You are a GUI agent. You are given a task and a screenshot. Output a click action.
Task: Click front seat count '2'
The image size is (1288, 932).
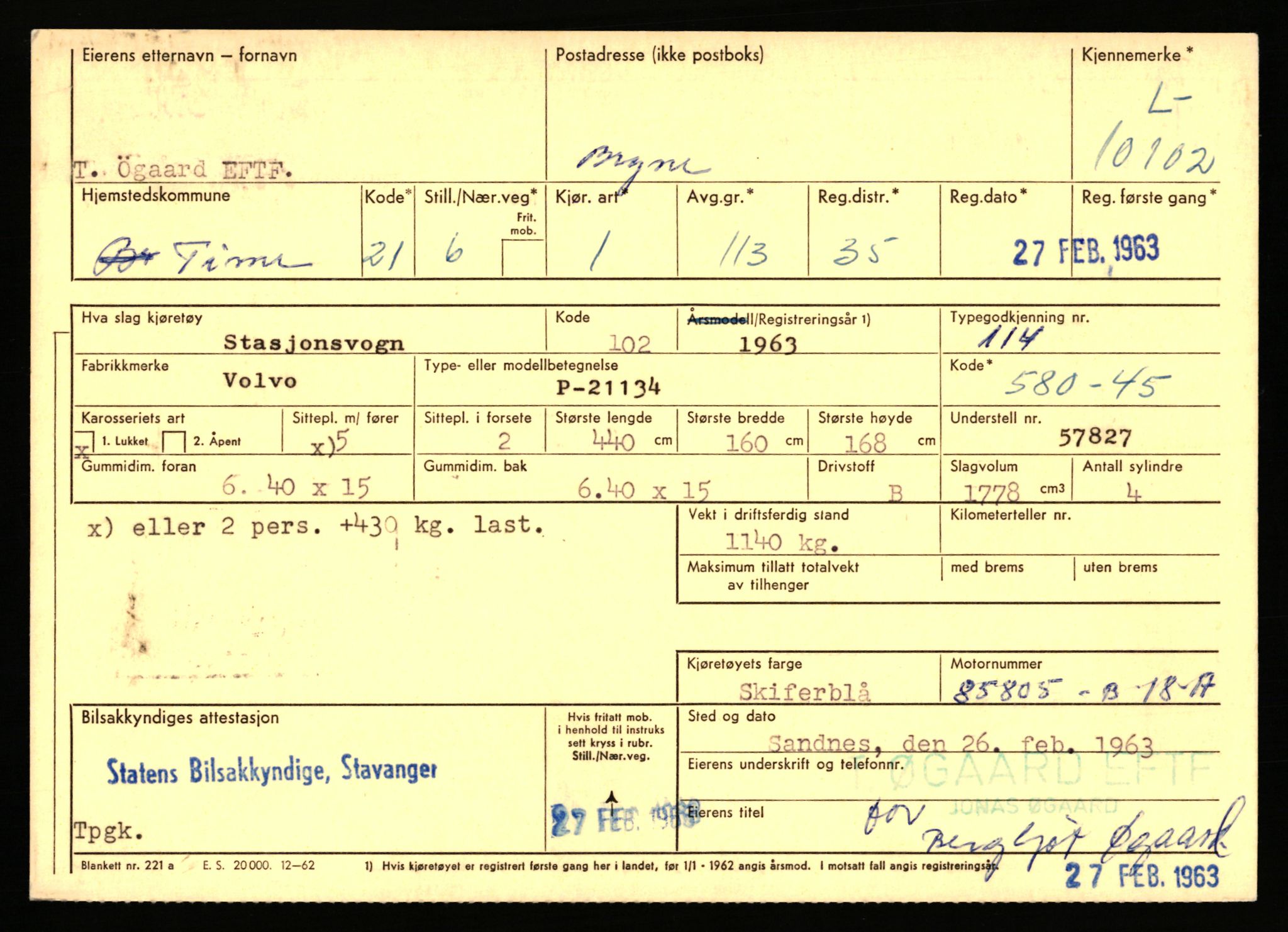(x=504, y=441)
